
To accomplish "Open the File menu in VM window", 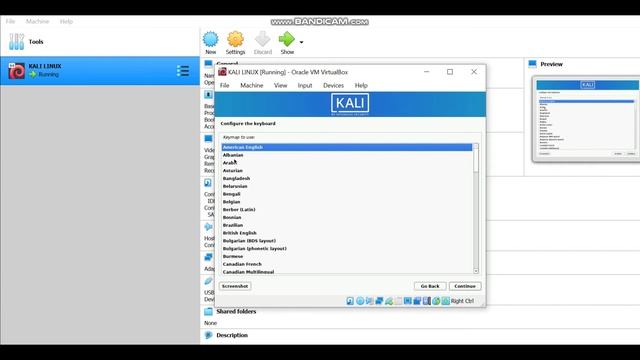I will coord(224,85).
